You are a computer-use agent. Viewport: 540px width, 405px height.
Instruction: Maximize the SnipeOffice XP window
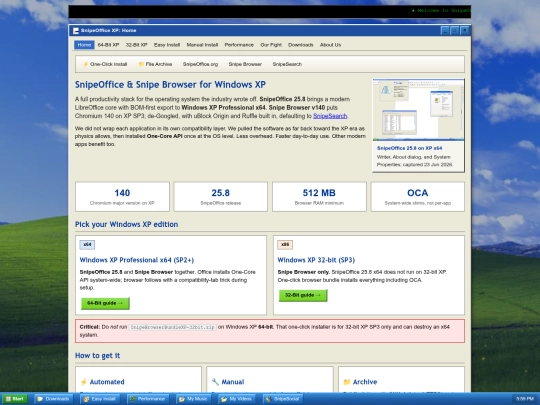coord(455,31)
